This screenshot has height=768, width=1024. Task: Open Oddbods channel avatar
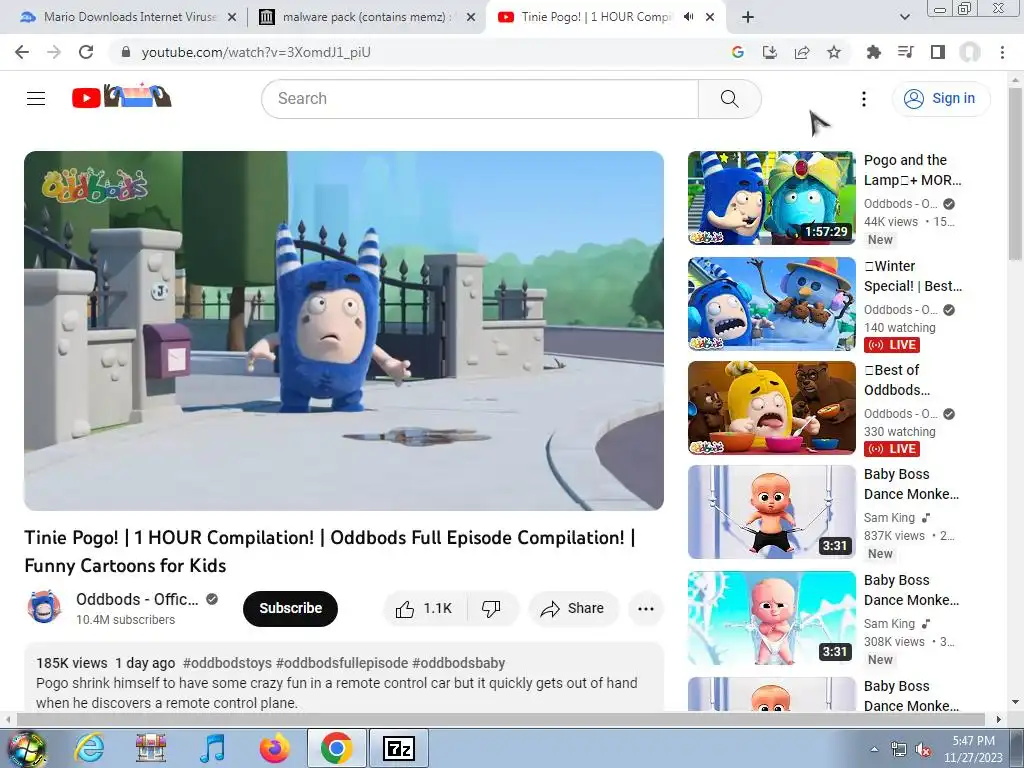44,607
